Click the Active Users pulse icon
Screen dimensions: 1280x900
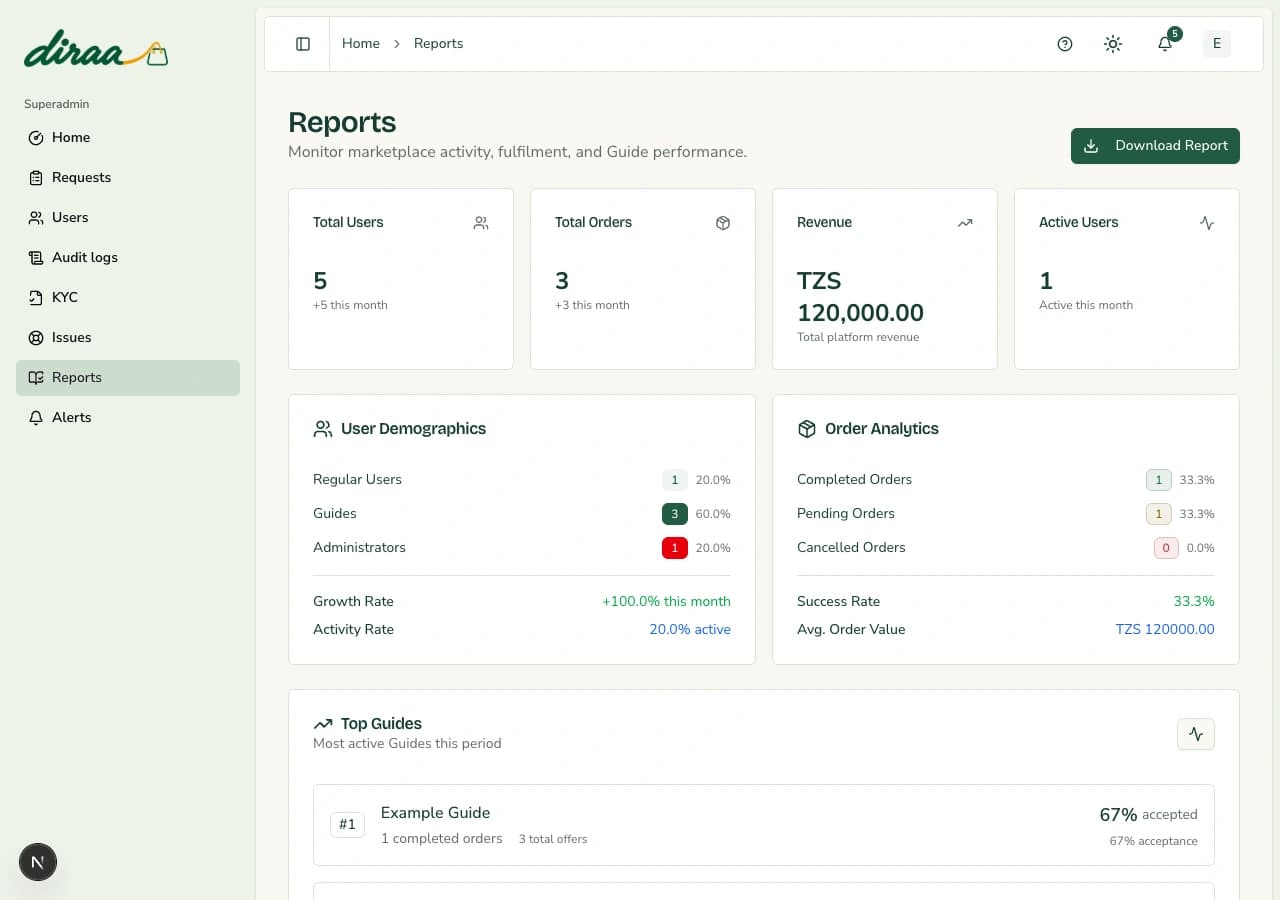(x=1207, y=223)
